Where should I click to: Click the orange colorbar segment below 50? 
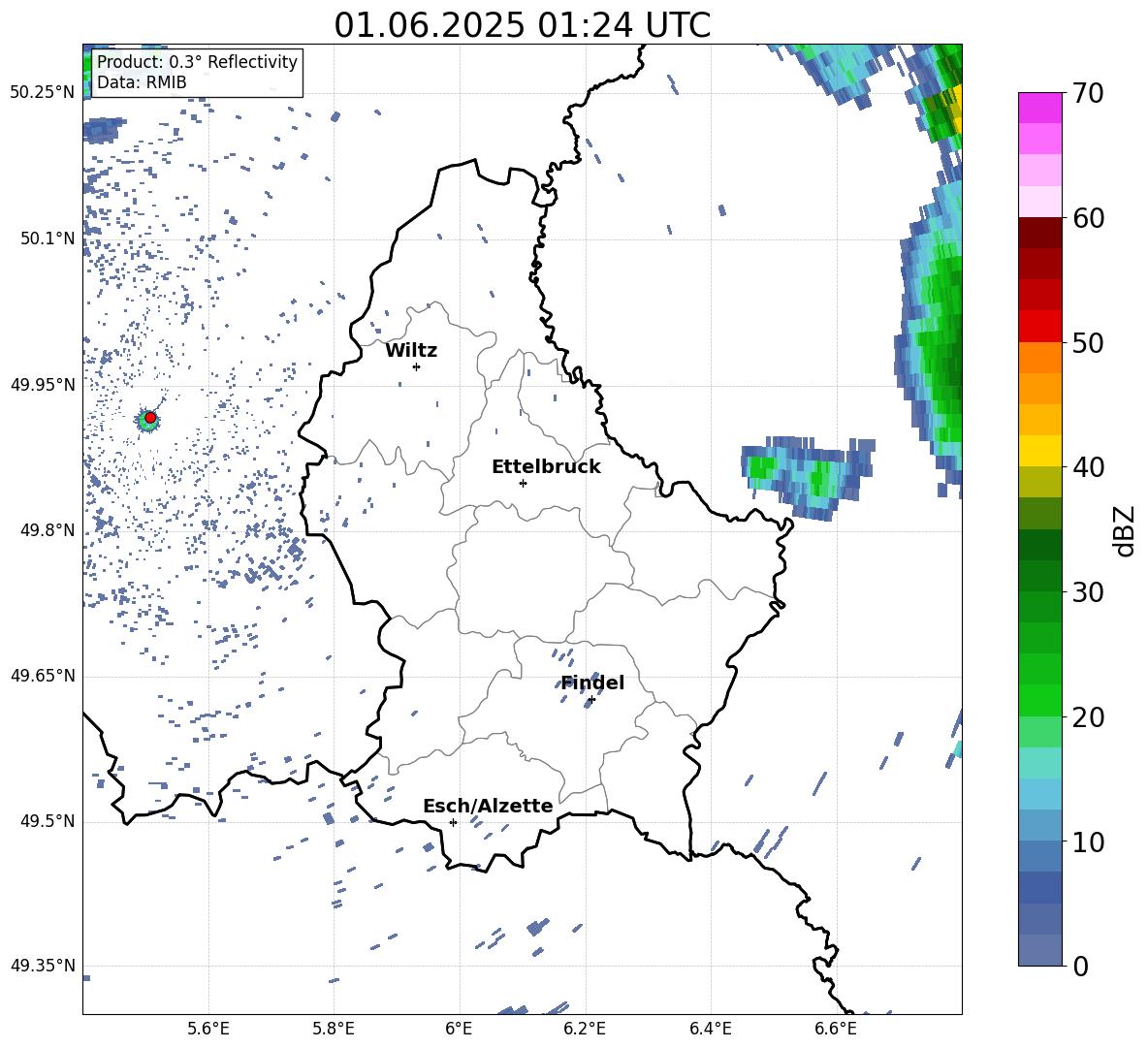tap(1039, 358)
